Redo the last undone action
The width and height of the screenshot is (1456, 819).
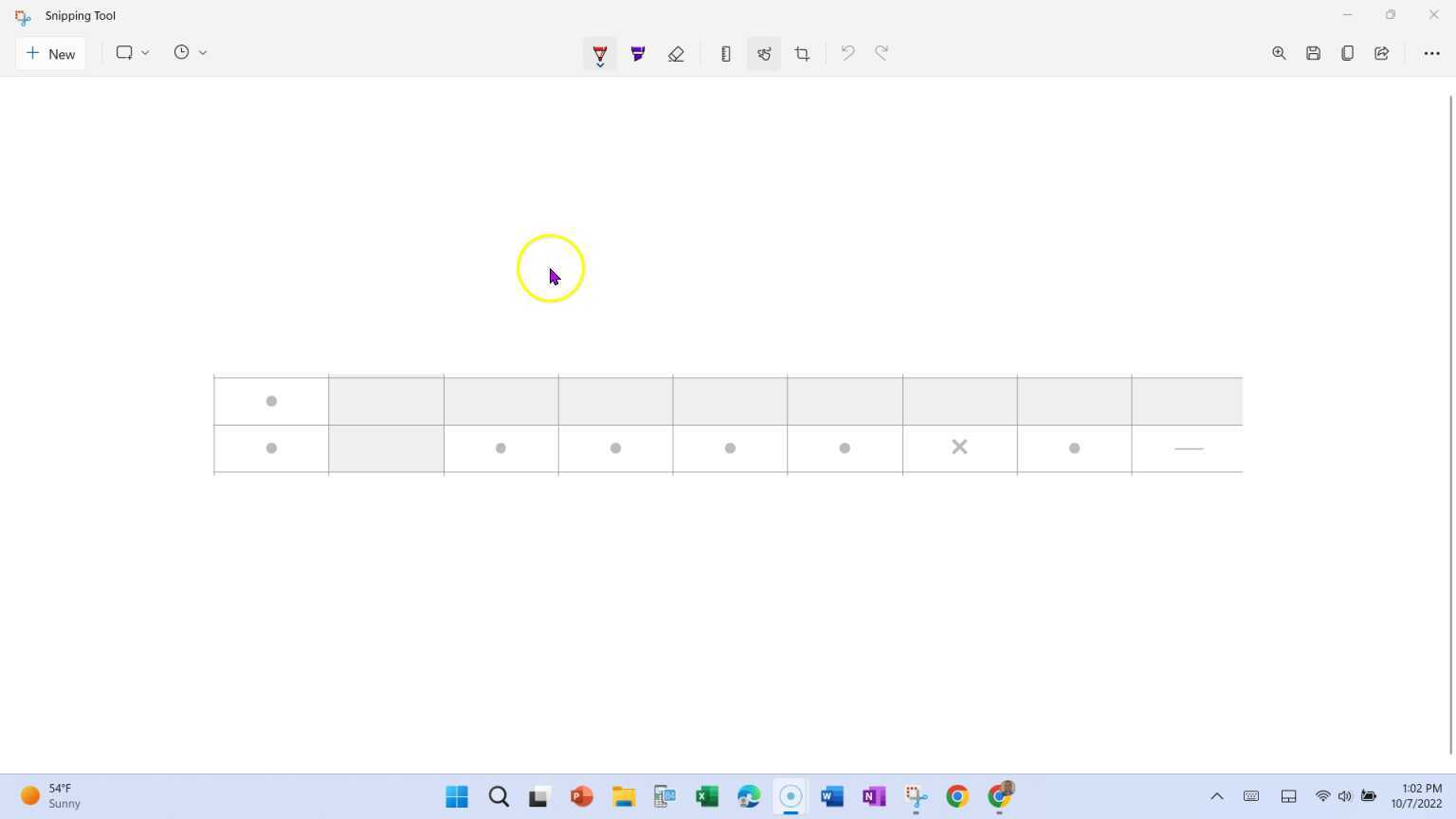881,53
